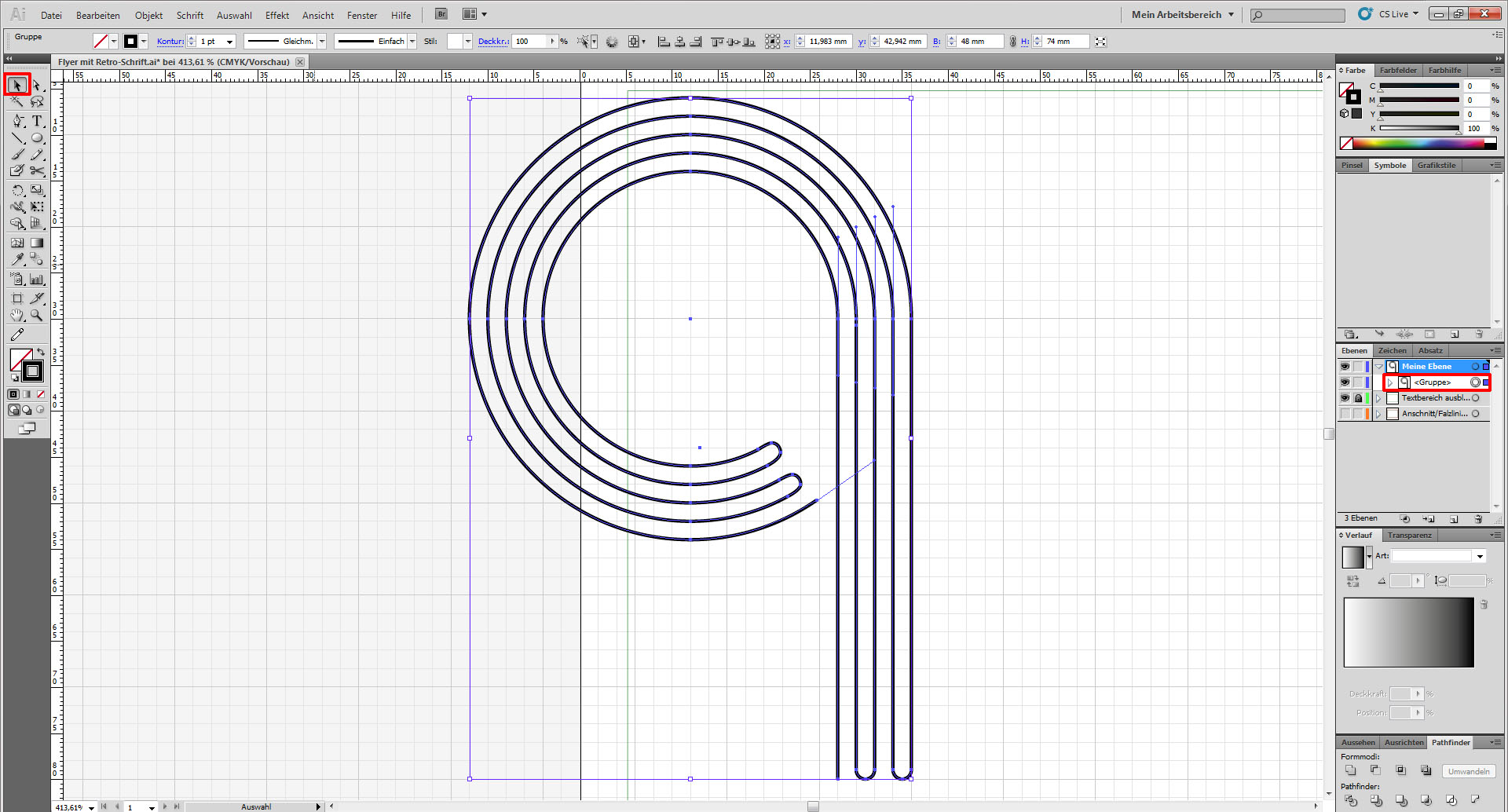
Task: Open the Objekt menu
Action: (148, 15)
